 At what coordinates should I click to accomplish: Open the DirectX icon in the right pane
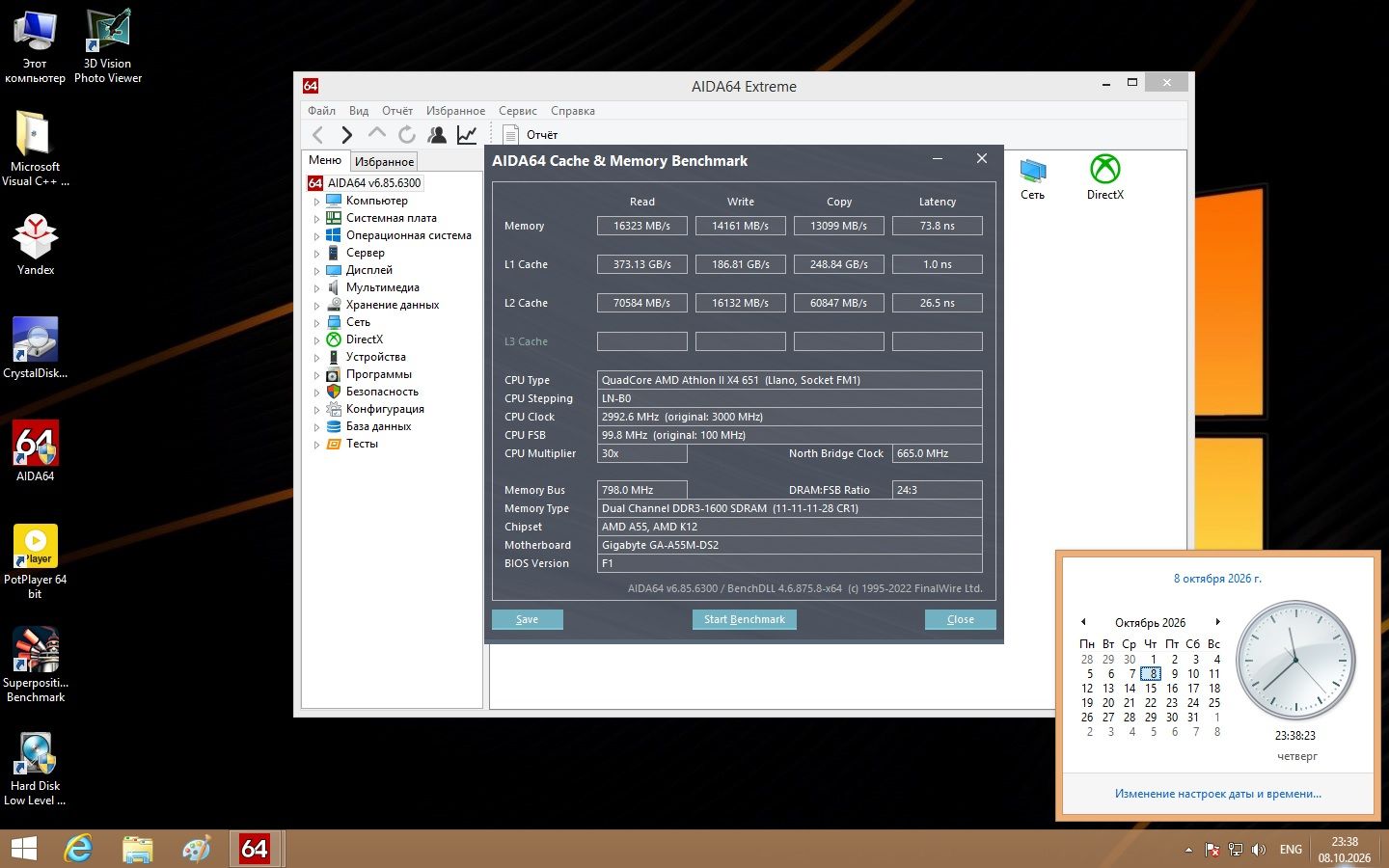pyautogui.click(x=1105, y=177)
